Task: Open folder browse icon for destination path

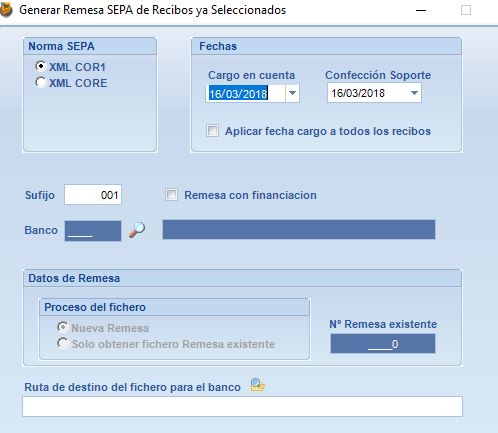Action: click(x=257, y=385)
